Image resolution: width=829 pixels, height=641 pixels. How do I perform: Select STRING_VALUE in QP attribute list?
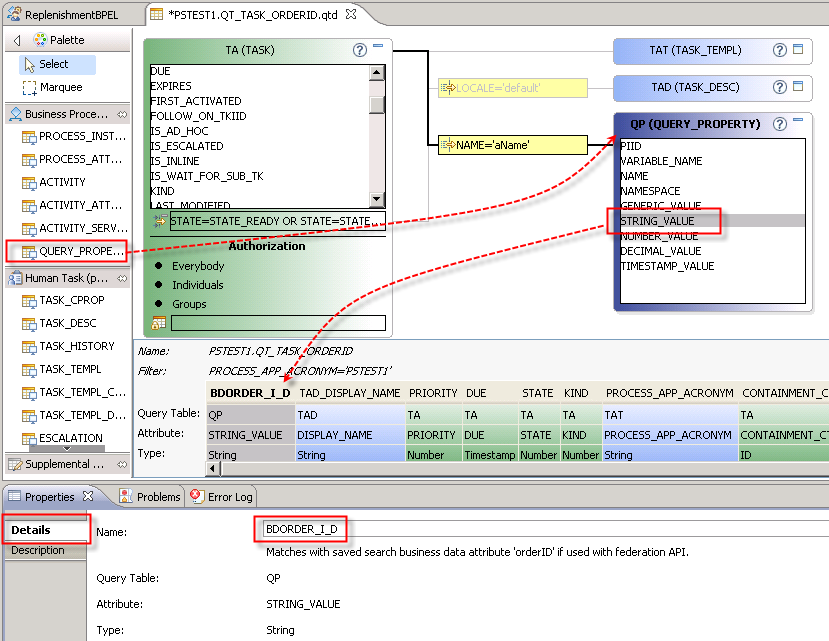click(x=712, y=221)
